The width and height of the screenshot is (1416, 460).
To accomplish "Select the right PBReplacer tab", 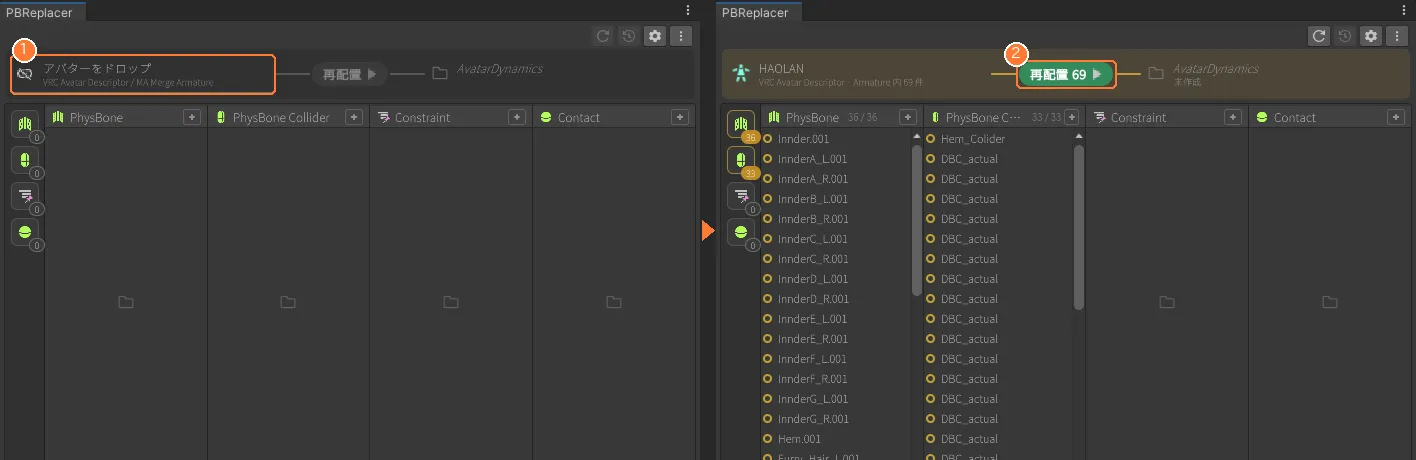I will click(x=759, y=12).
